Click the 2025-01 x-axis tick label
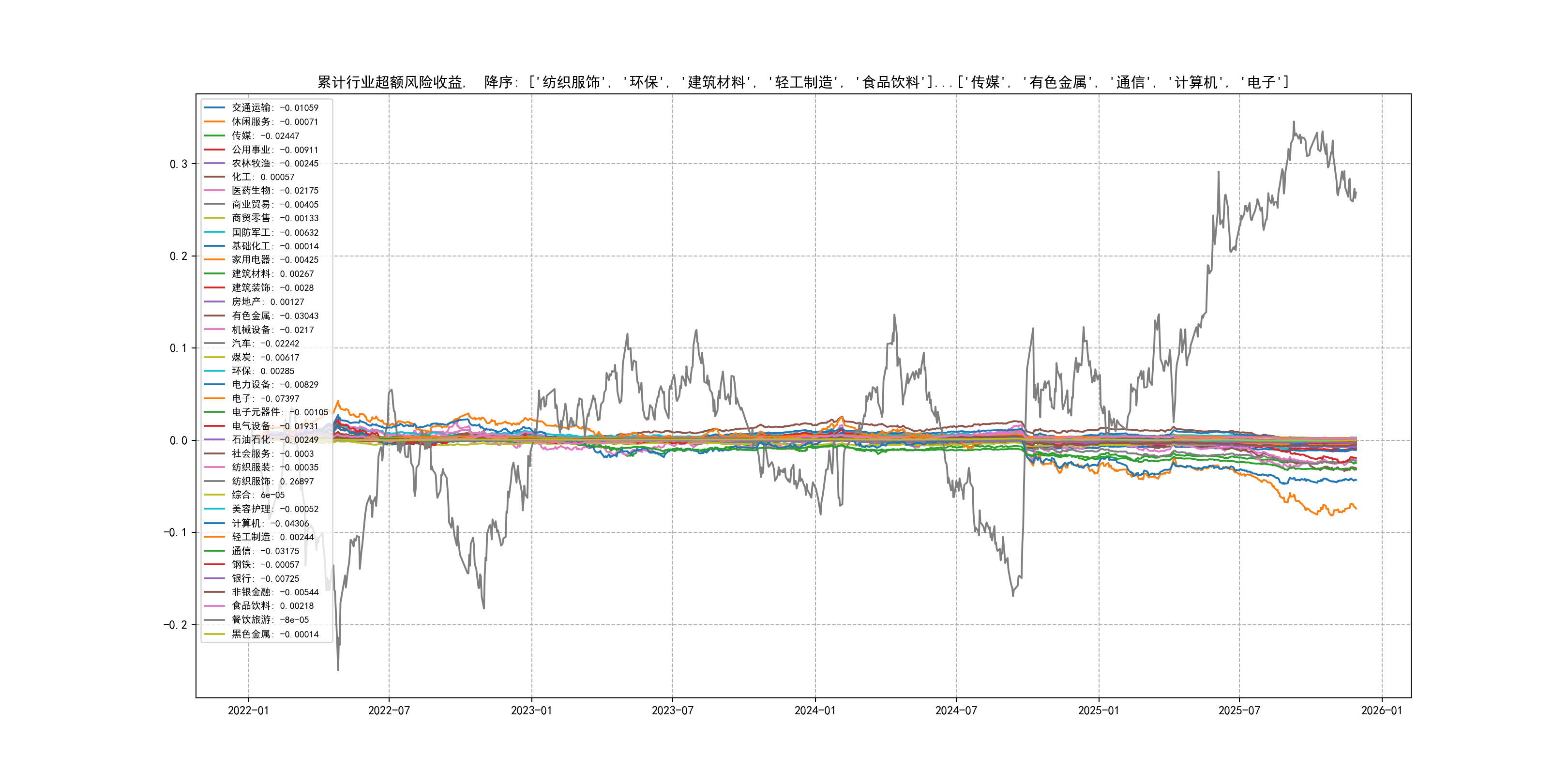Viewport: 1568px width, 784px height. [x=1098, y=710]
